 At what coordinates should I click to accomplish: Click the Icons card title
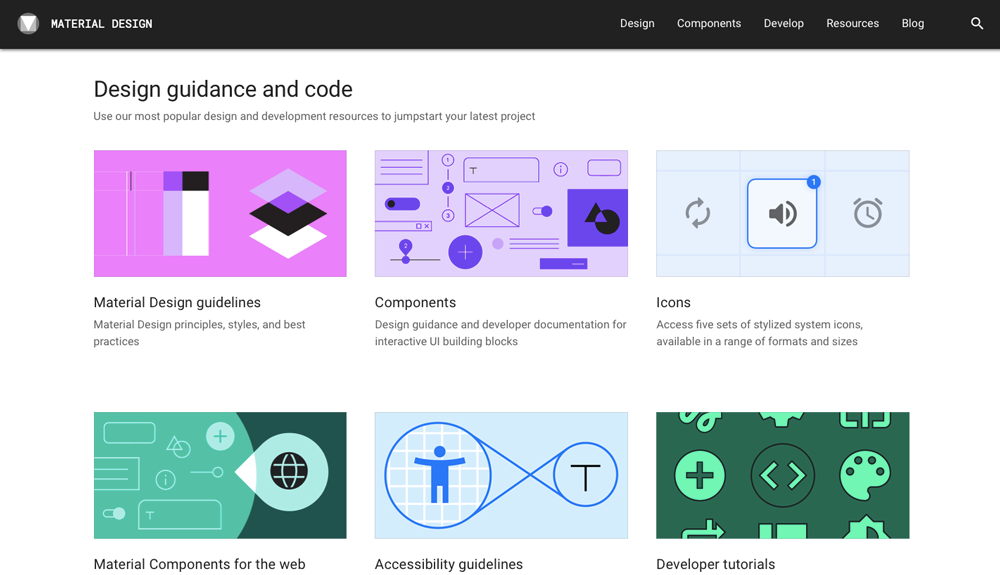(673, 303)
